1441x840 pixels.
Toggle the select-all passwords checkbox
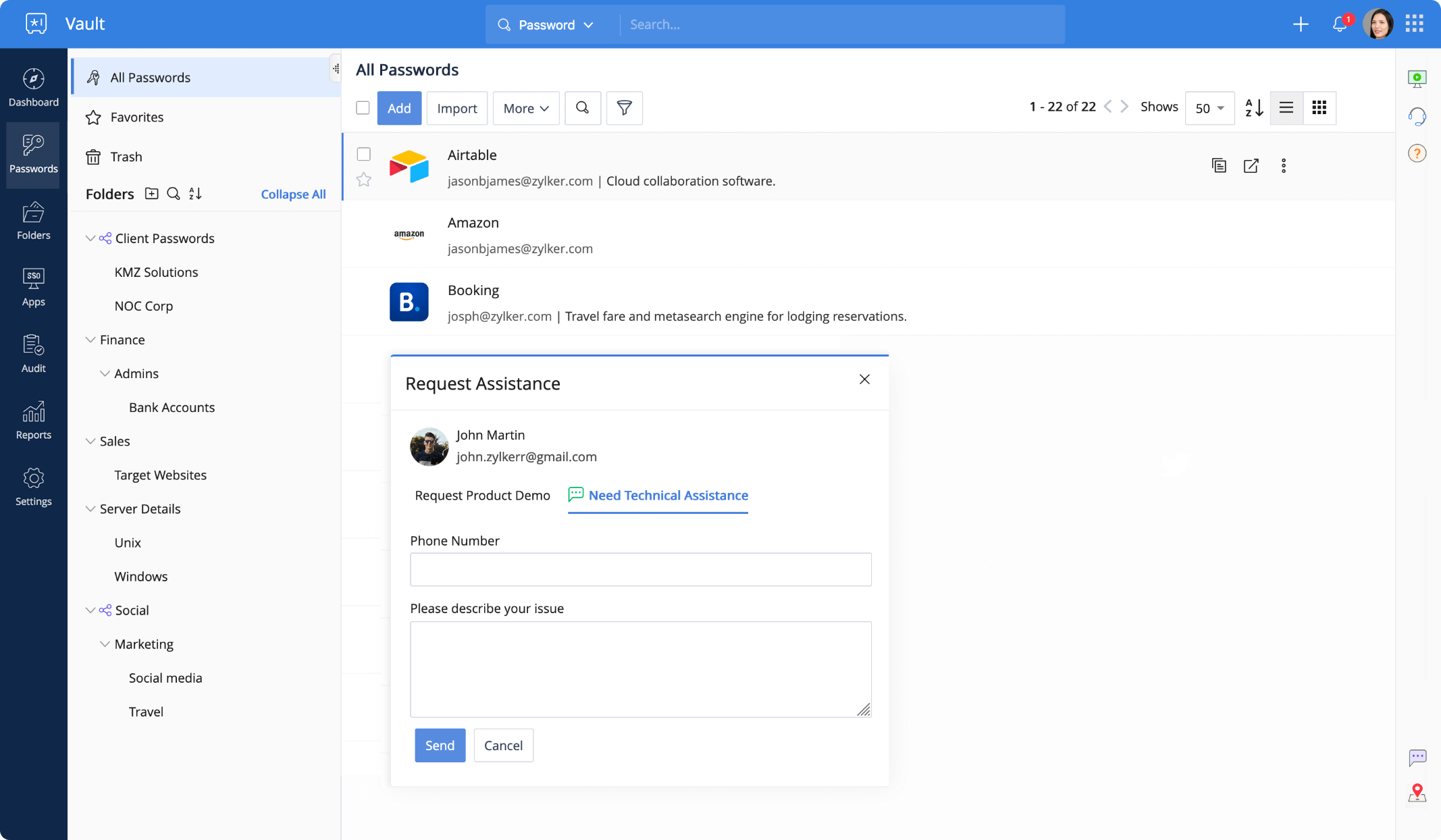pyautogui.click(x=362, y=107)
